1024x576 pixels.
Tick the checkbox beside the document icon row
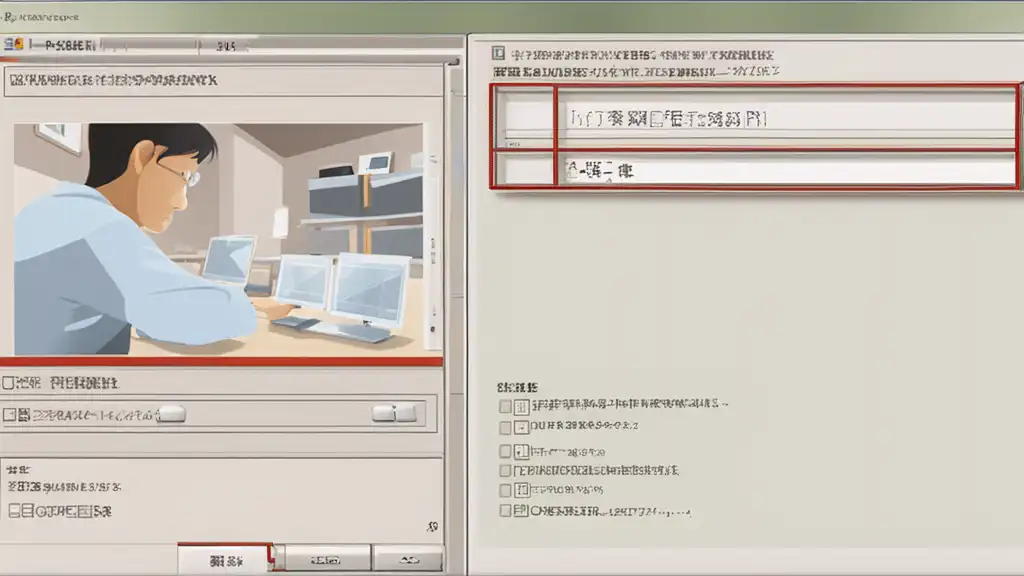tap(8, 415)
